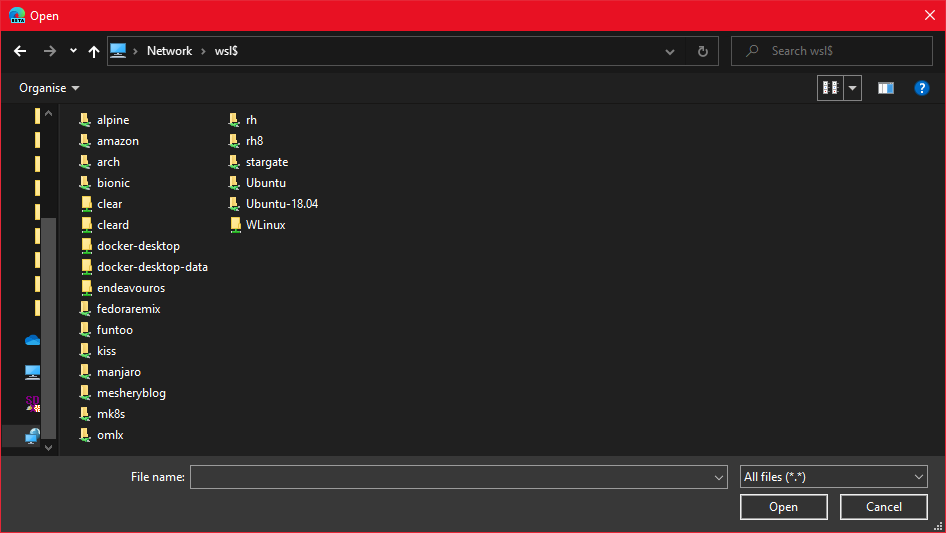Image resolution: width=946 pixels, height=533 pixels.
Task: Open the All files type dropdown
Action: click(x=833, y=477)
